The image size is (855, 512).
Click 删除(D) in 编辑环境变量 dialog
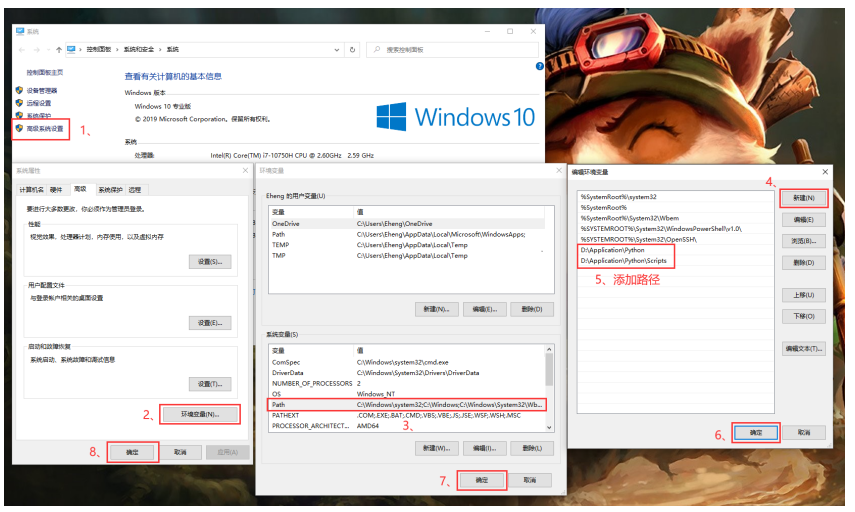point(804,263)
